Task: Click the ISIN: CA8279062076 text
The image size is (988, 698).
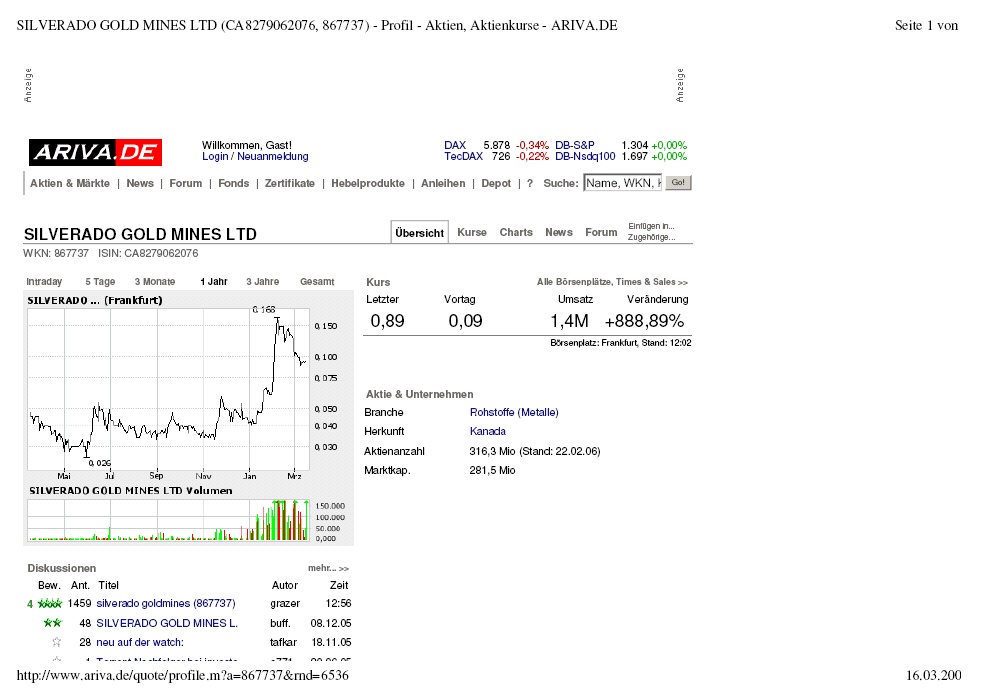Action: pyautogui.click(x=148, y=253)
